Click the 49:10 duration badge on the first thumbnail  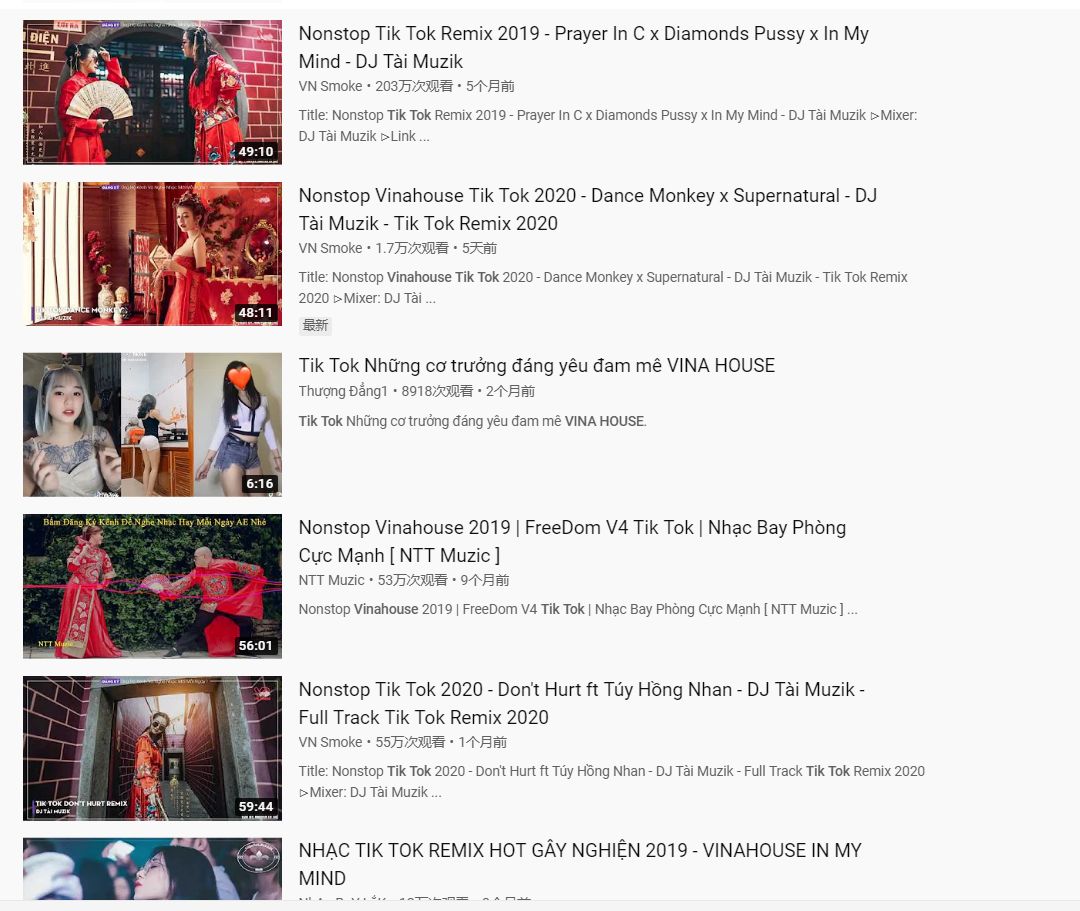(256, 151)
